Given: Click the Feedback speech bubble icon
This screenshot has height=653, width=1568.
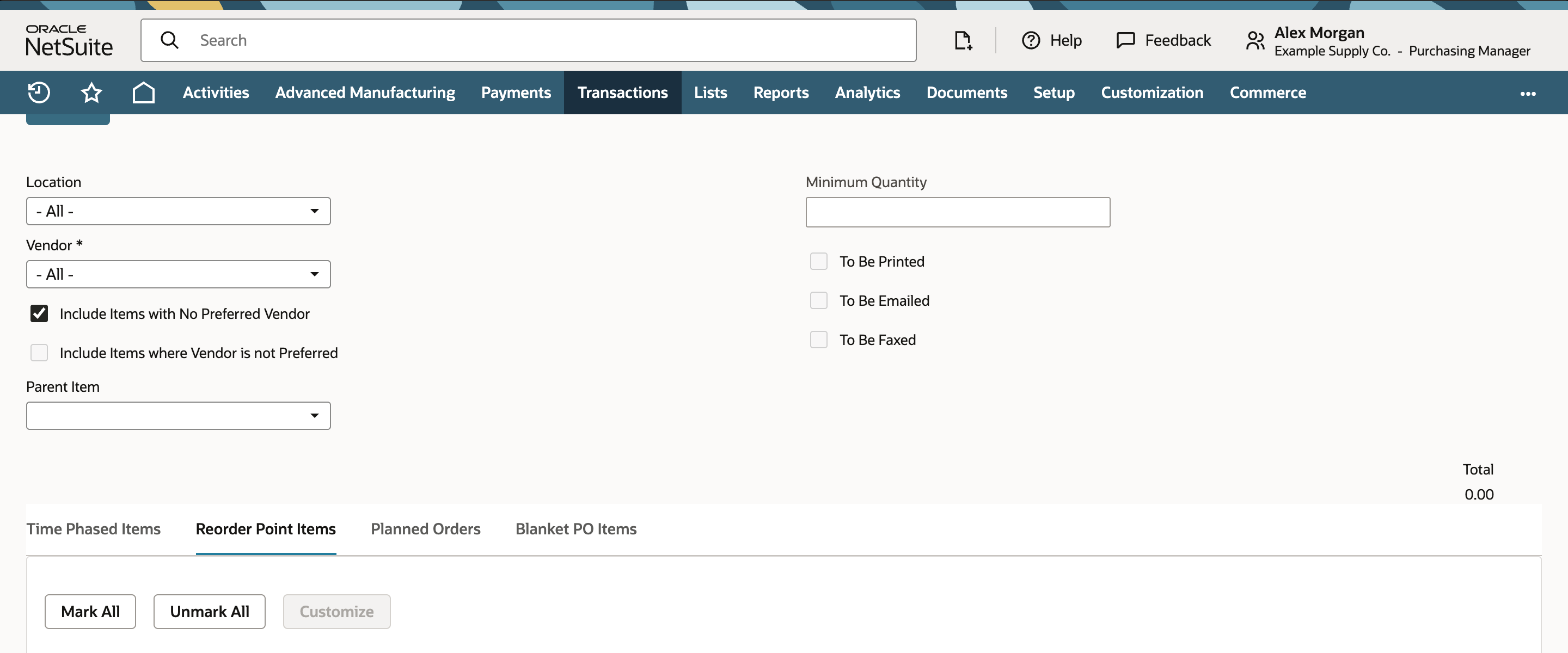Looking at the screenshot, I should 1125,40.
